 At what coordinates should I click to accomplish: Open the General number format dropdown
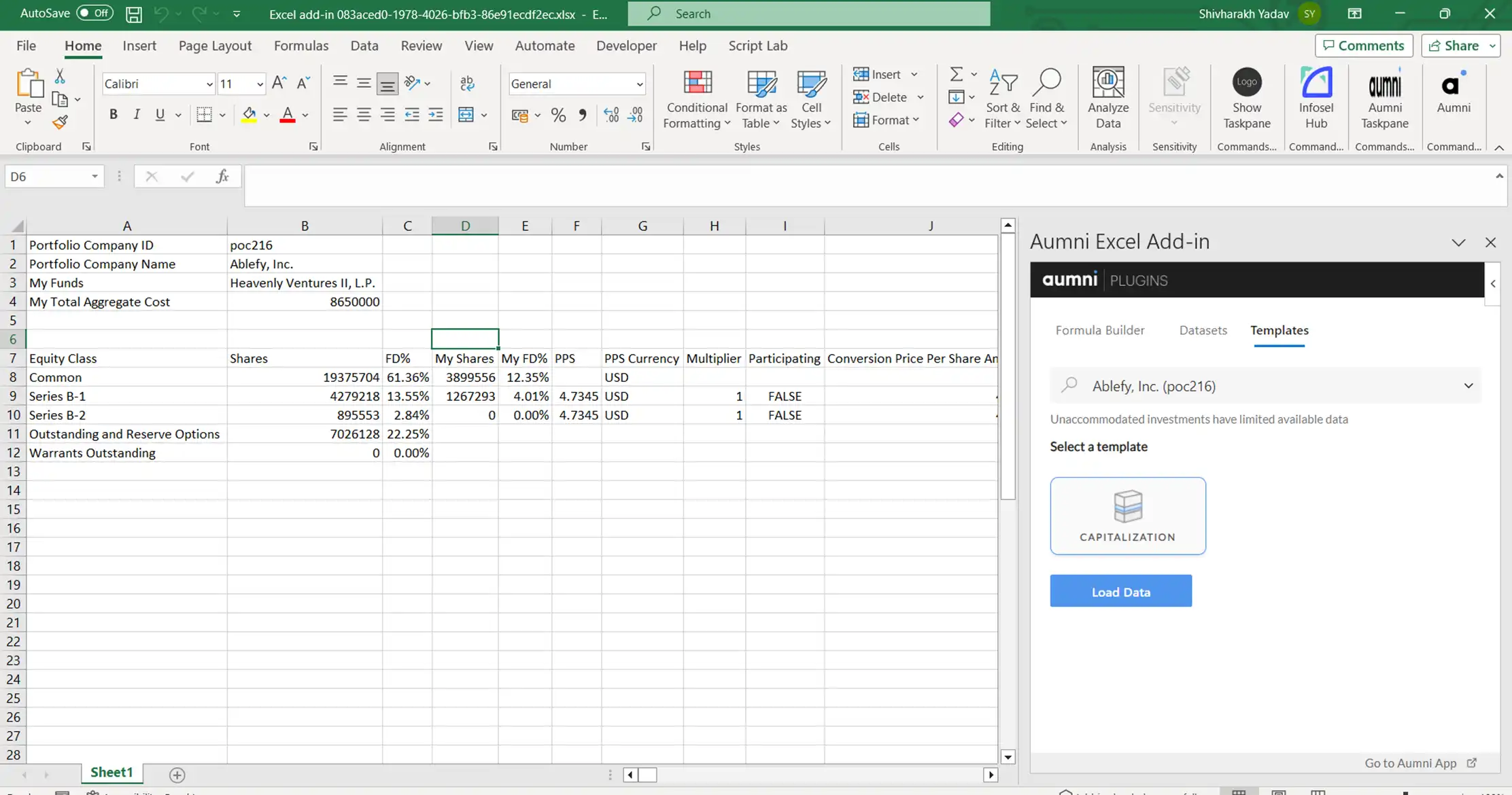639,84
